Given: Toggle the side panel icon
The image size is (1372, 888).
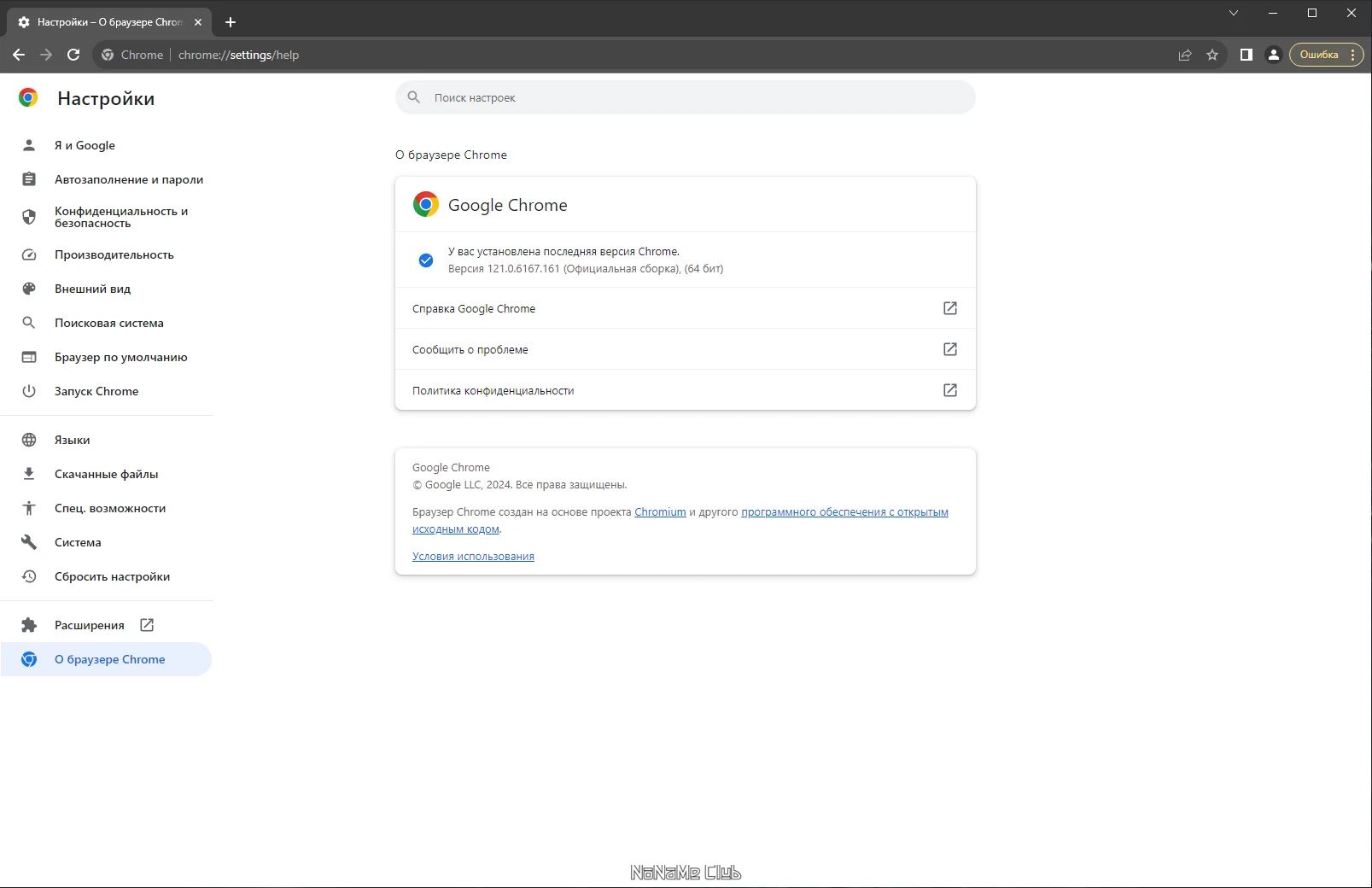Looking at the screenshot, I should pyautogui.click(x=1246, y=55).
